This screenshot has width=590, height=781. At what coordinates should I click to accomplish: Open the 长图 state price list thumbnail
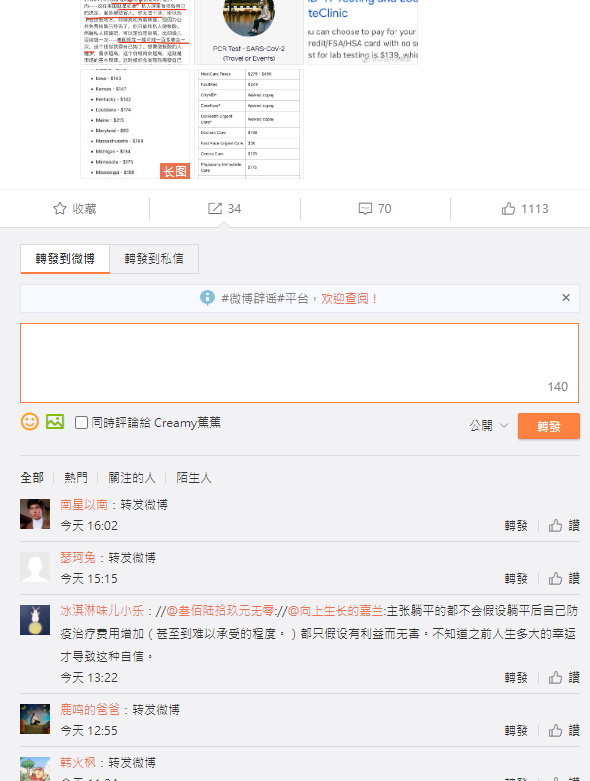(x=135, y=124)
